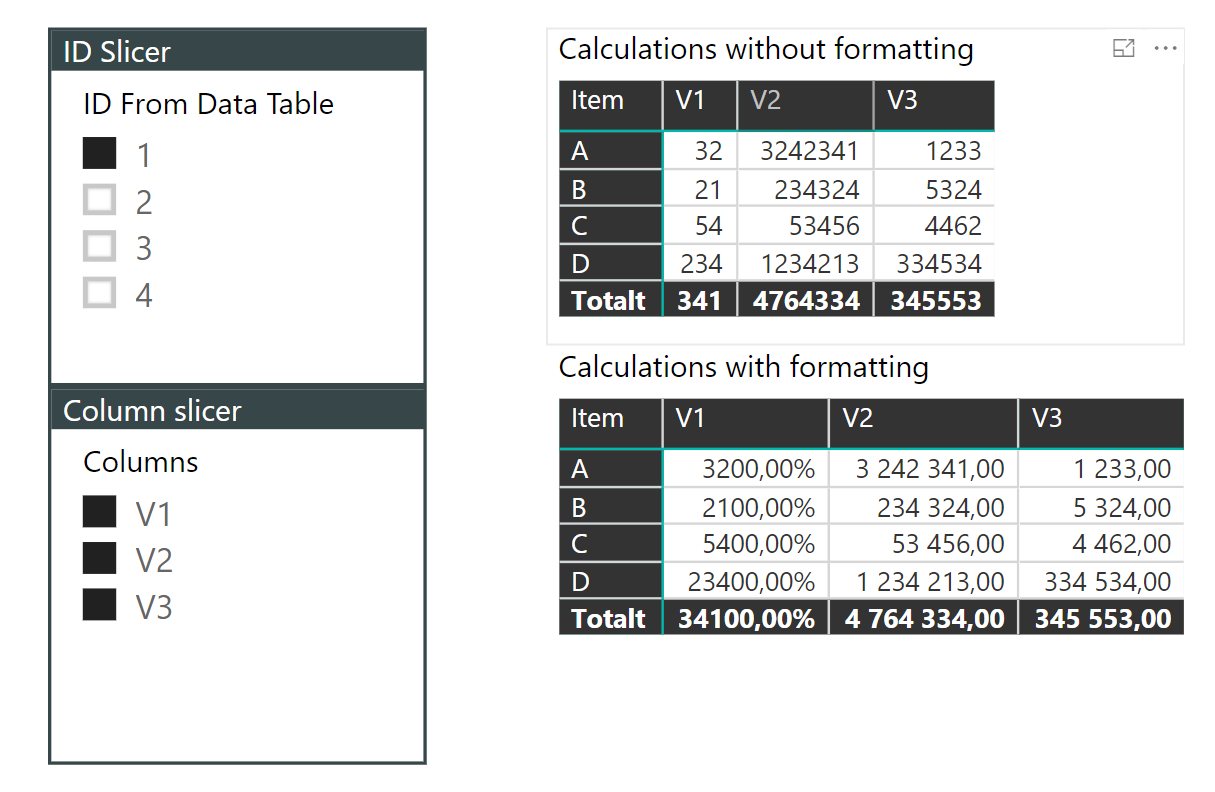Click cell value 5400,00%
This screenshot has height=792, width=1215.
tap(759, 544)
